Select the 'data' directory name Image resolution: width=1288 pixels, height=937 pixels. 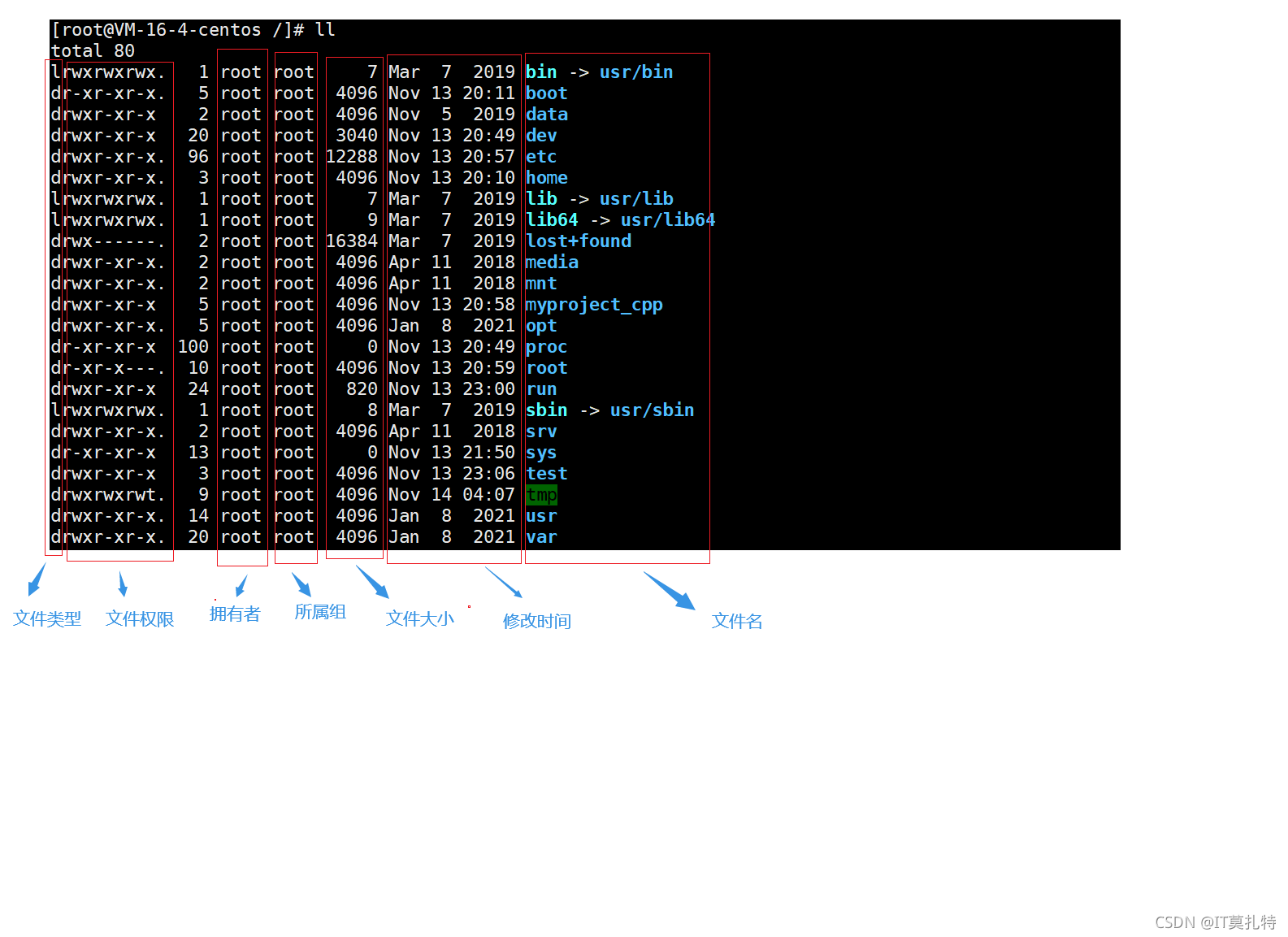(546, 115)
